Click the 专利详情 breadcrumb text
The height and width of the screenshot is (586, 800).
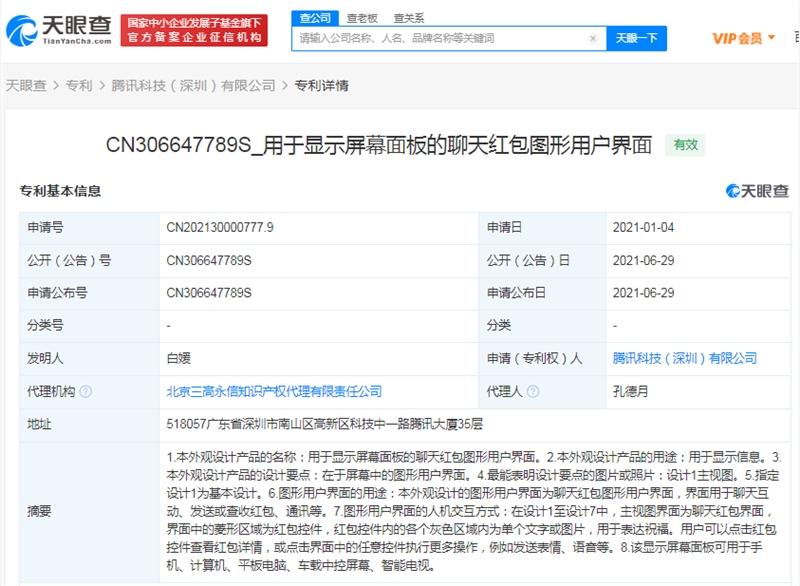tap(322, 86)
